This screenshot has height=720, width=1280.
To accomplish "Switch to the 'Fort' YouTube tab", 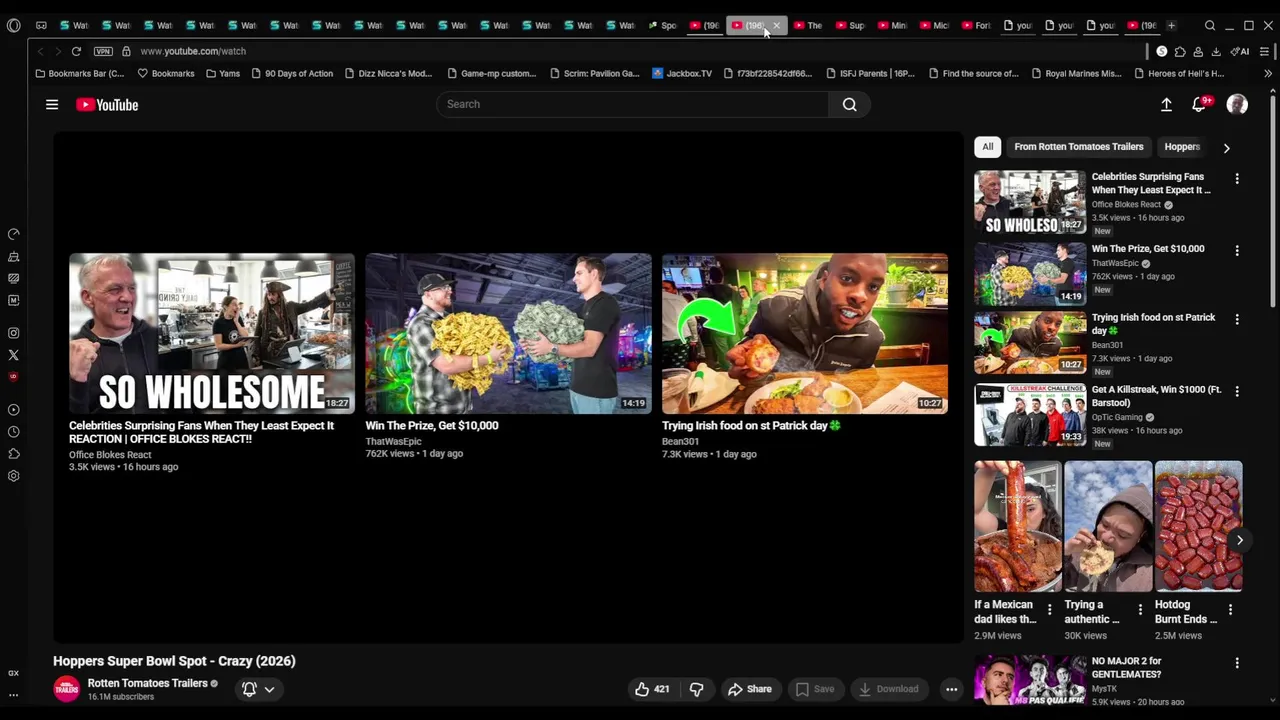I will pyautogui.click(x=976, y=25).
